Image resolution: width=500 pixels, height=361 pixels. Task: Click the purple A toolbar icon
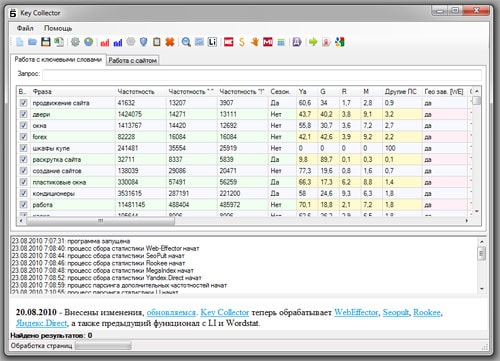(297, 42)
